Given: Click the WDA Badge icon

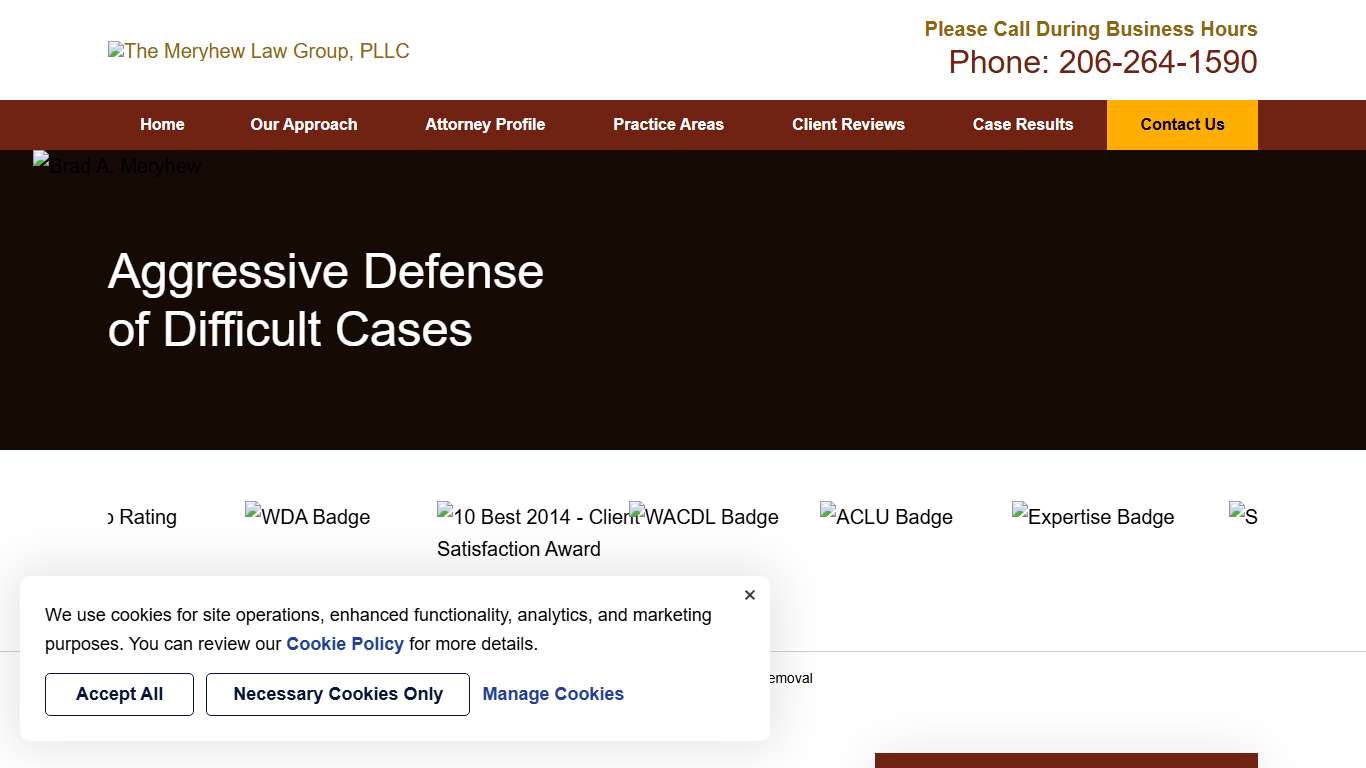Looking at the screenshot, I should [307, 517].
